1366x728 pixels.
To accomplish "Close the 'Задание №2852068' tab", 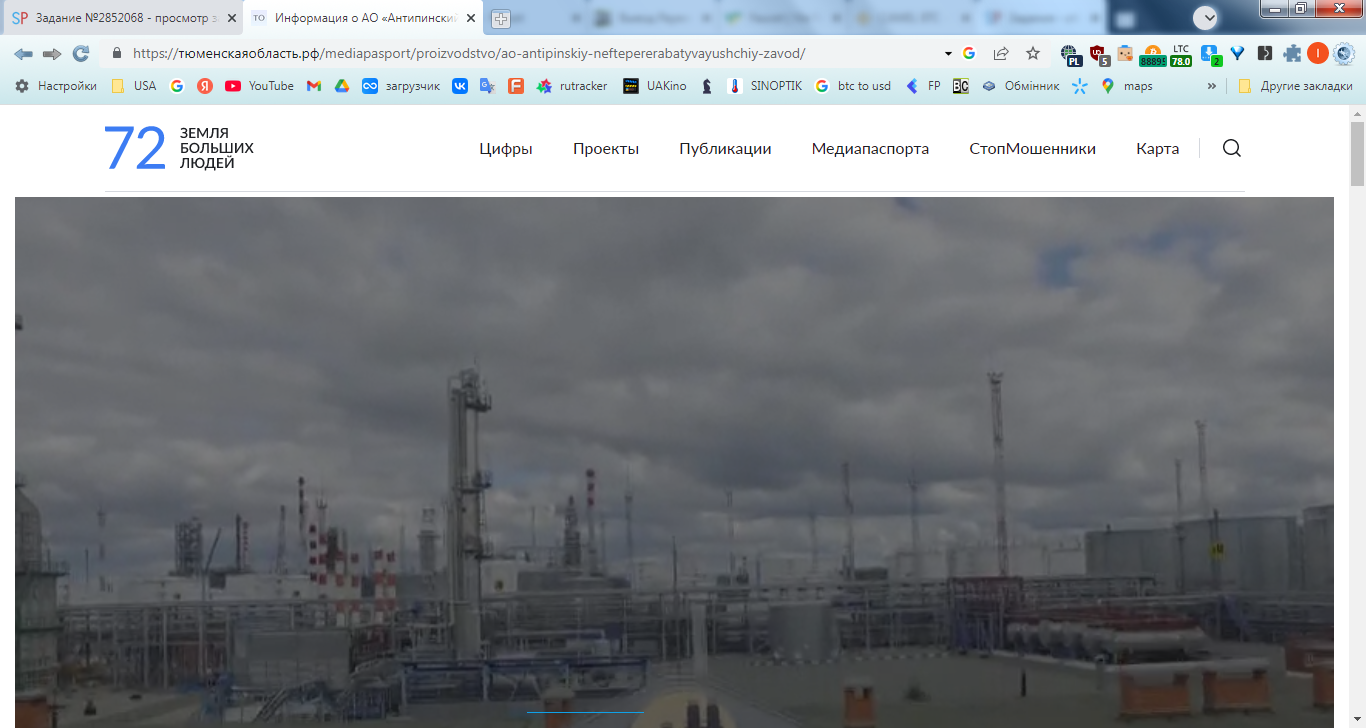I will click(231, 18).
